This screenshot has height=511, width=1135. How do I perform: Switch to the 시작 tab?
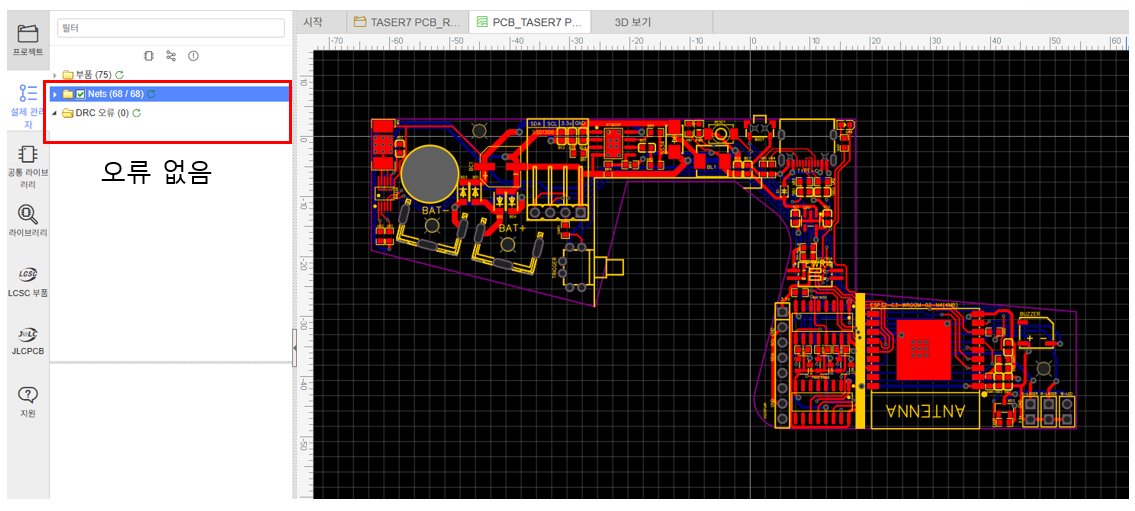click(312, 22)
